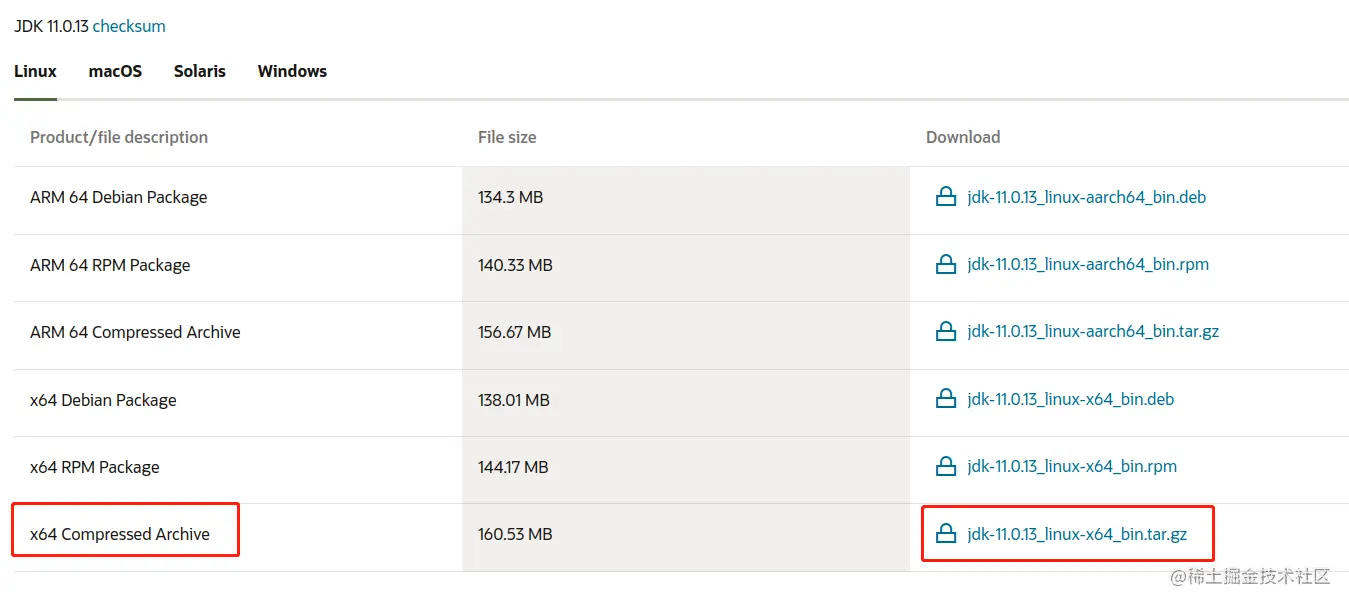Download jdk-11.0.13_linux-aarch64_bin.deb
The height and width of the screenshot is (605, 1349).
pyautogui.click(x=1086, y=197)
